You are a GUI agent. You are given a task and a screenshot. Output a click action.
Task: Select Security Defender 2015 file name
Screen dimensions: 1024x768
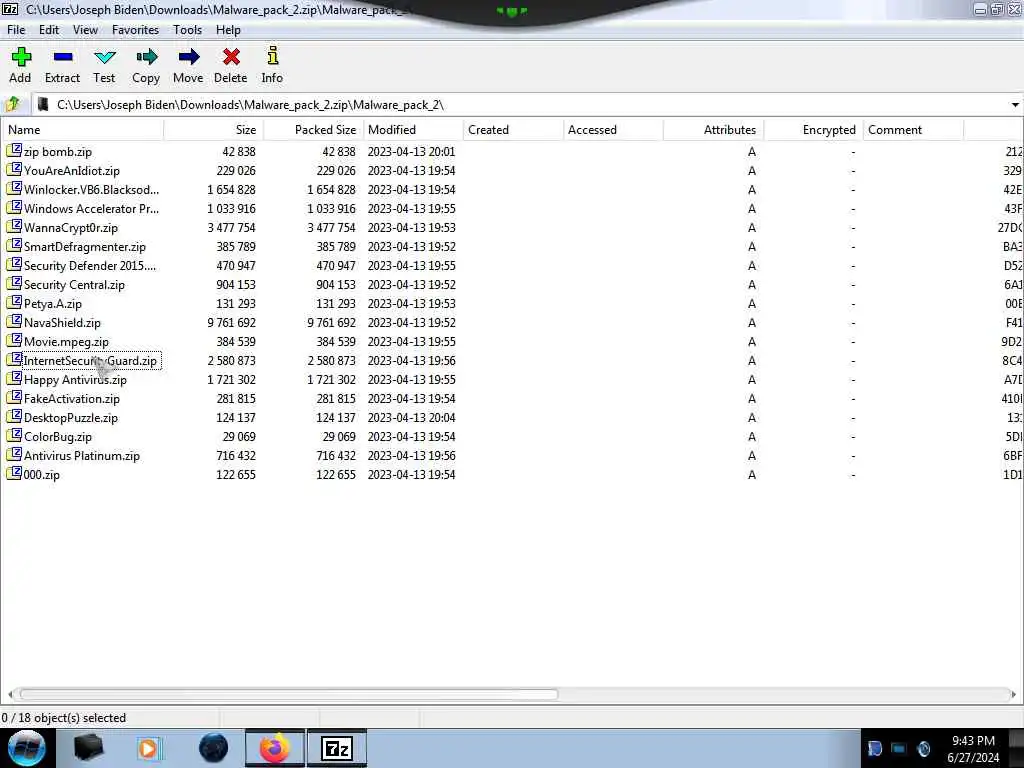tap(90, 265)
